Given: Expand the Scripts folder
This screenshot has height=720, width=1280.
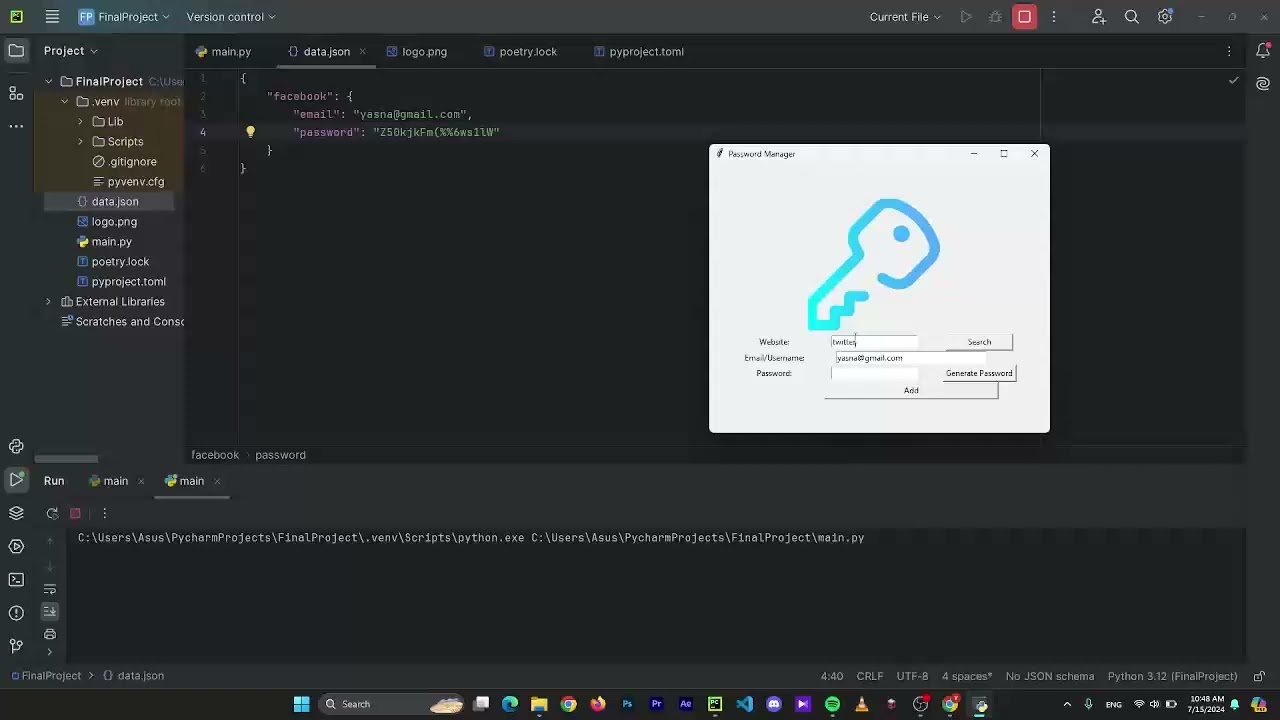Looking at the screenshot, I should point(80,142).
